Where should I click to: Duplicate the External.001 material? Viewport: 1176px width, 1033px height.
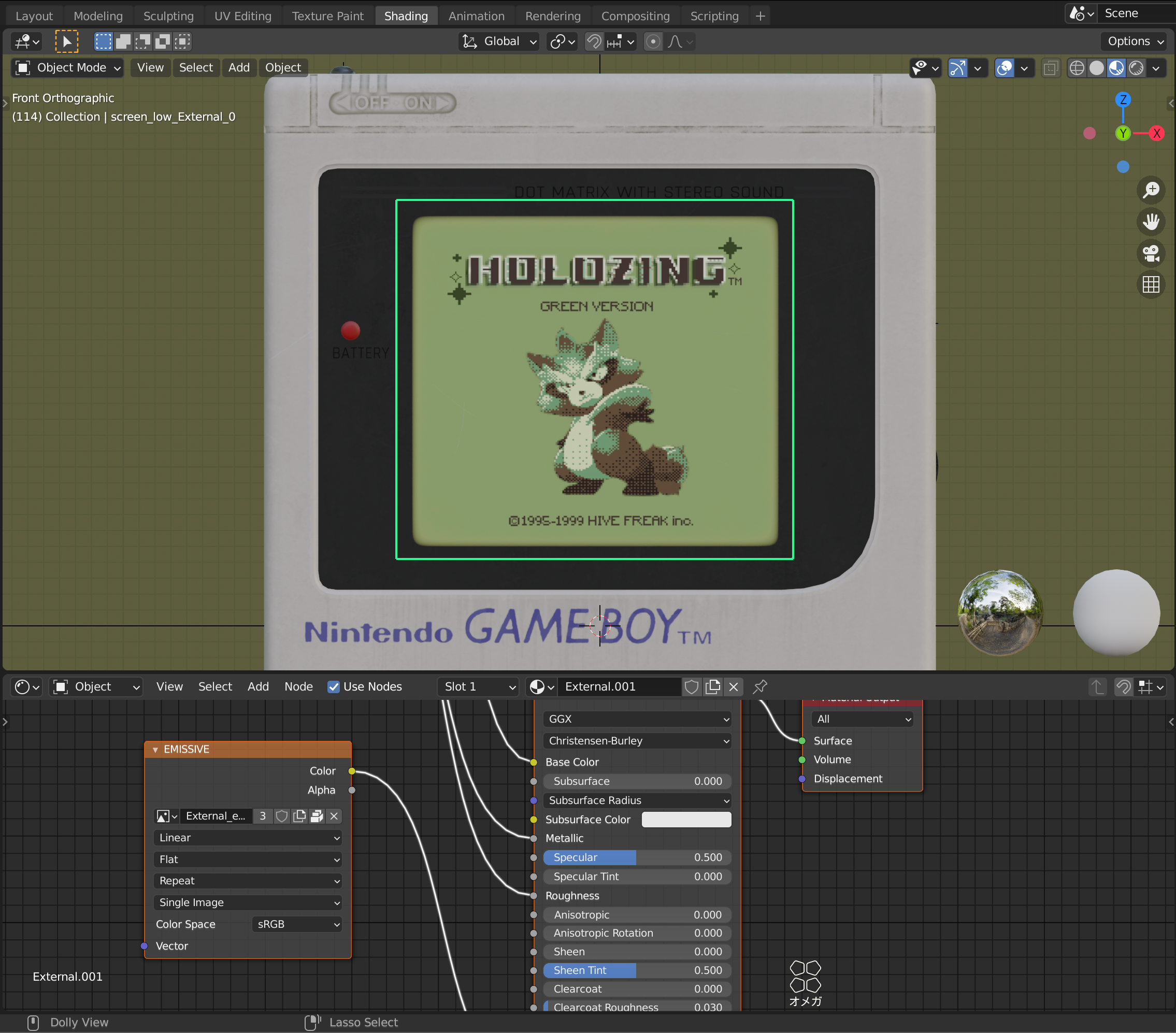pos(713,686)
